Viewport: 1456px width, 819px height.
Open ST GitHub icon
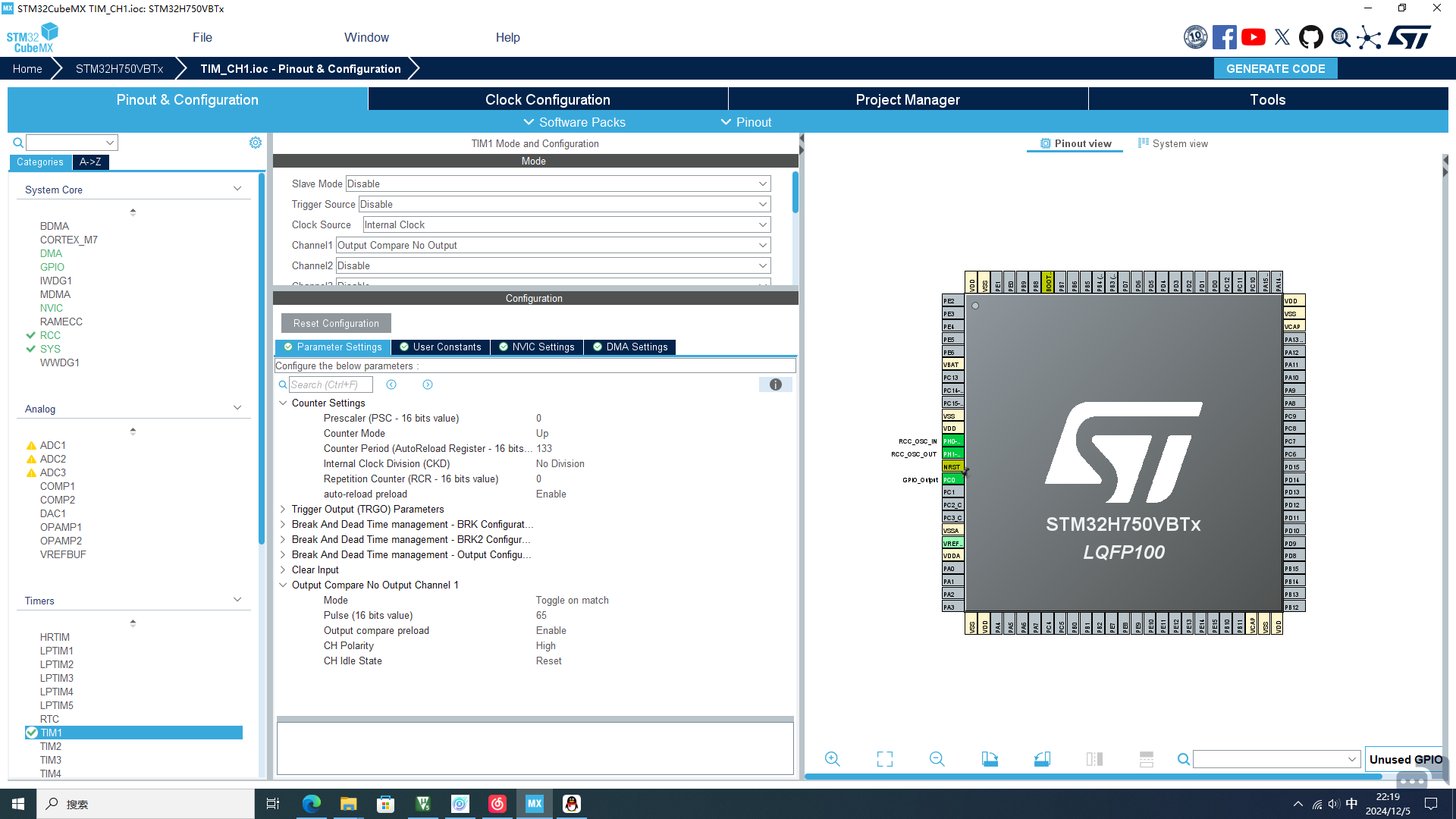coord(1310,37)
